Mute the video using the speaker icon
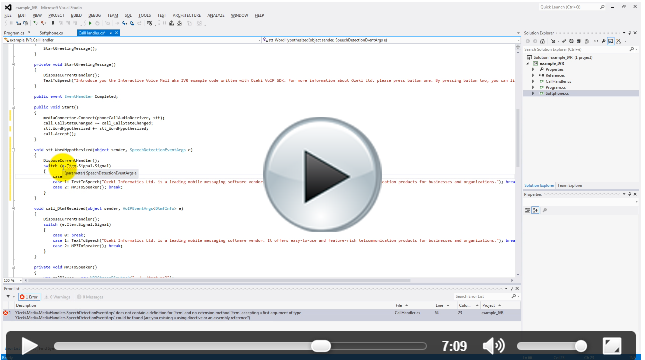Image resolution: width=645 pixels, height=360 pixels. (x=493, y=346)
